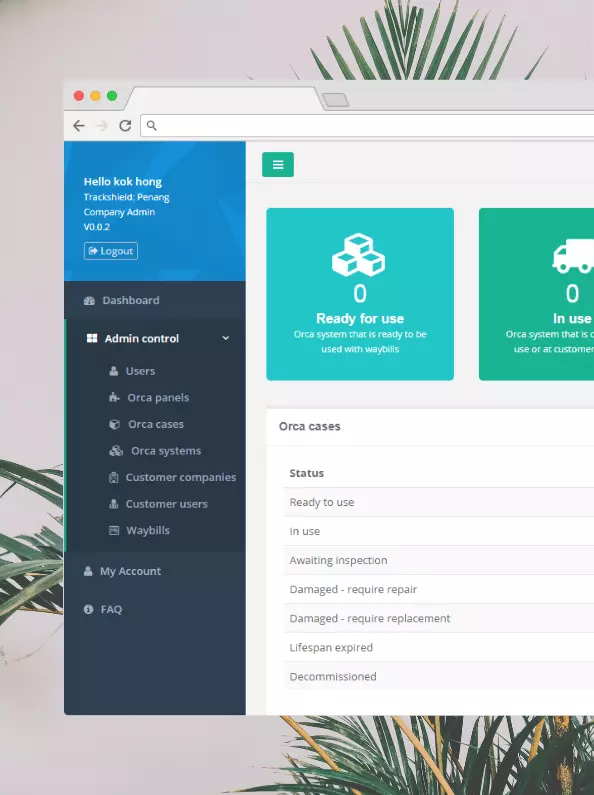The height and width of the screenshot is (795, 594).
Task: Open the Ready for use card
Action: tap(360, 294)
